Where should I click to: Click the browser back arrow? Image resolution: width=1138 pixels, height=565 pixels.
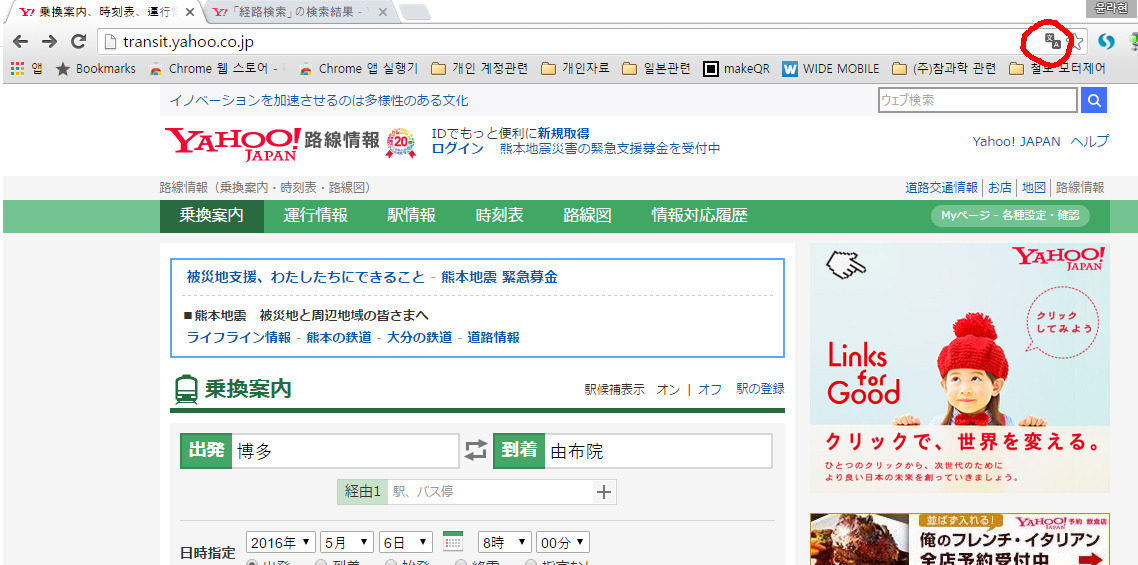[x=21, y=42]
